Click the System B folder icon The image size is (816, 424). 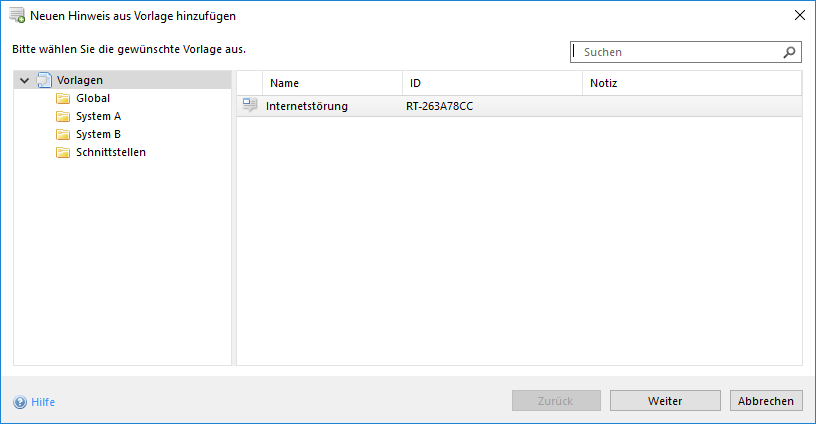[63, 134]
